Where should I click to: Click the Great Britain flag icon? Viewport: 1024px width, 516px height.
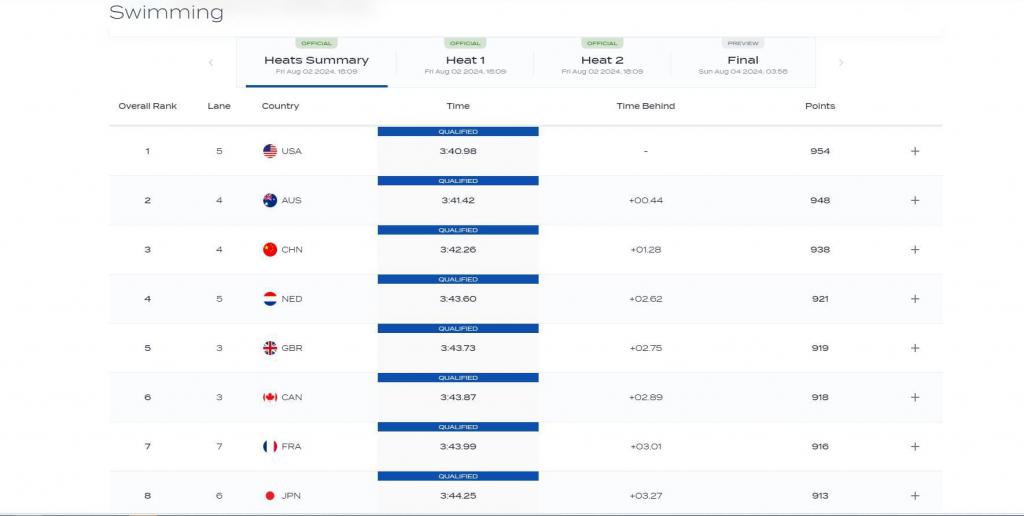tap(270, 348)
